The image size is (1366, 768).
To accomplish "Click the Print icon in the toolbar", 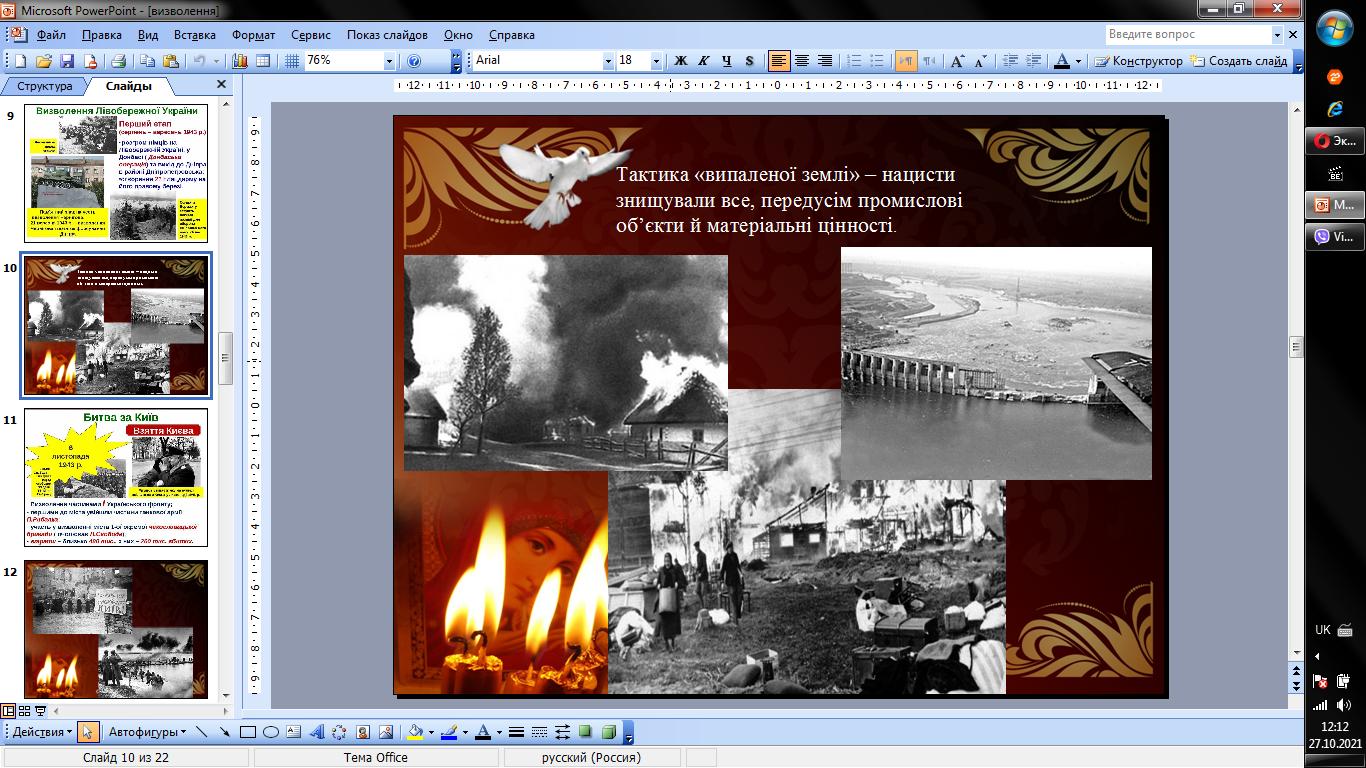I will tap(118, 61).
